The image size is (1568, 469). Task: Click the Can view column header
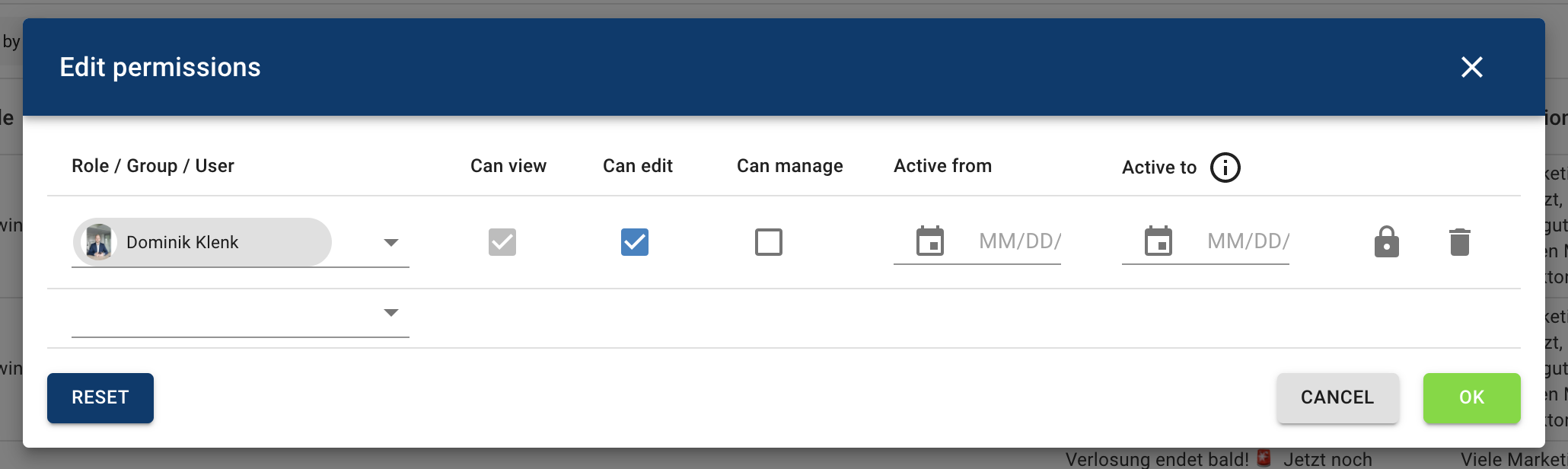(x=508, y=166)
